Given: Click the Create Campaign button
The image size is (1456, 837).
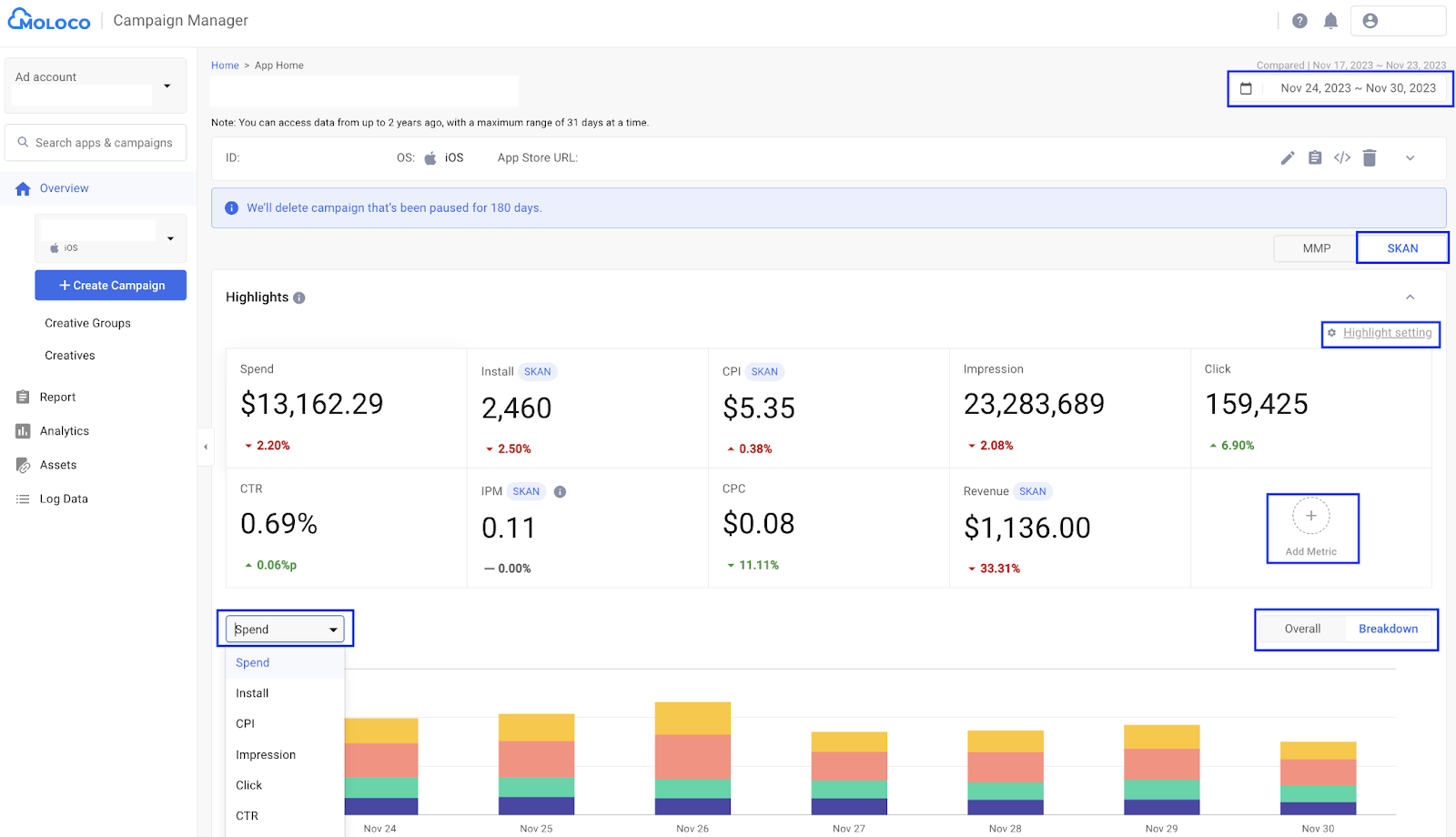Looking at the screenshot, I should point(111,286).
